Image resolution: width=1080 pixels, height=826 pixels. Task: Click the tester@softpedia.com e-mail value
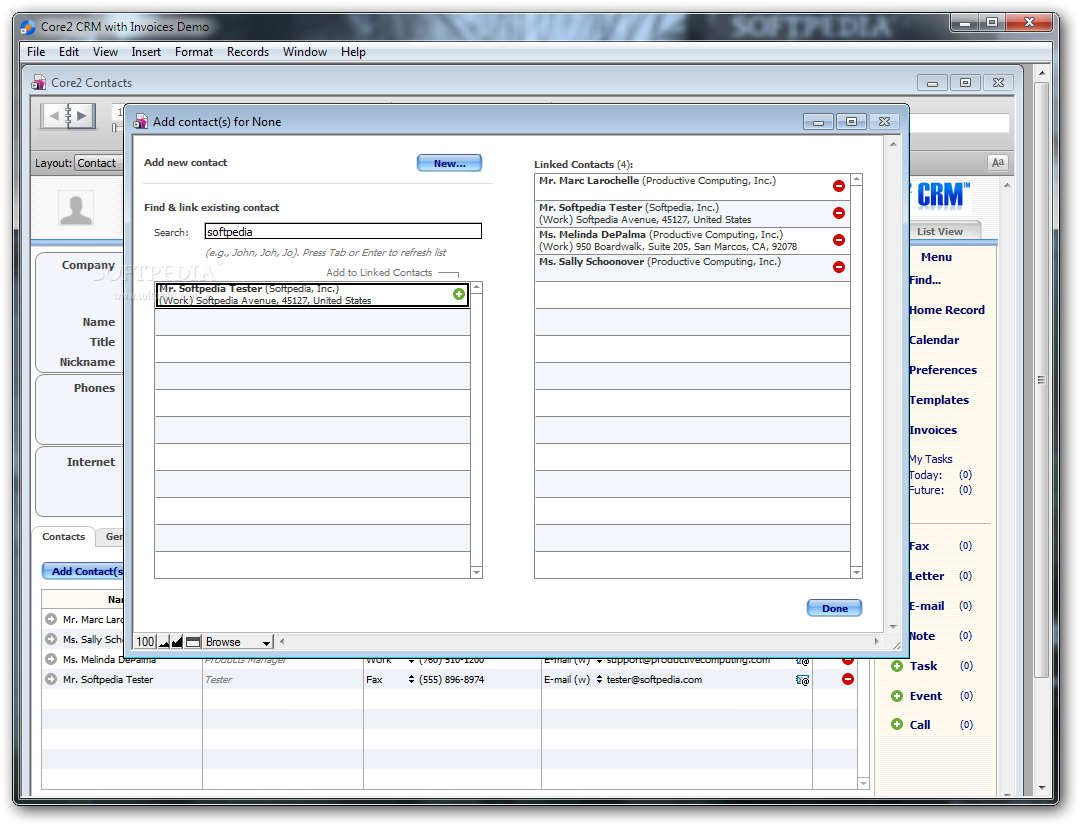coord(654,680)
